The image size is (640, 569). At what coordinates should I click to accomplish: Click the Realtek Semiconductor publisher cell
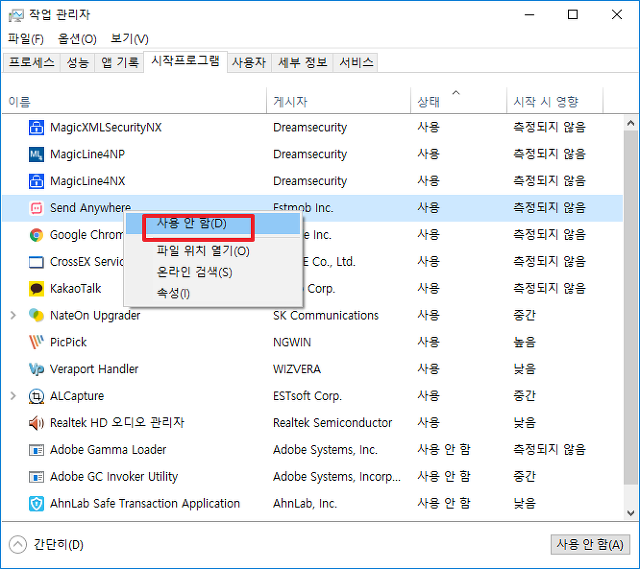click(x=332, y=423)
